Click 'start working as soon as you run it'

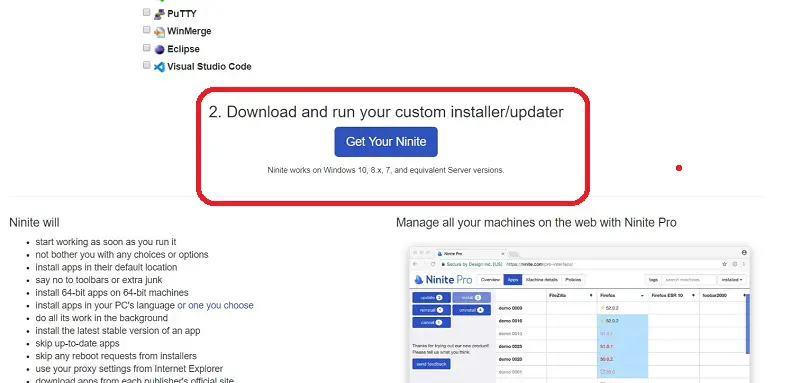coord(106,242)
